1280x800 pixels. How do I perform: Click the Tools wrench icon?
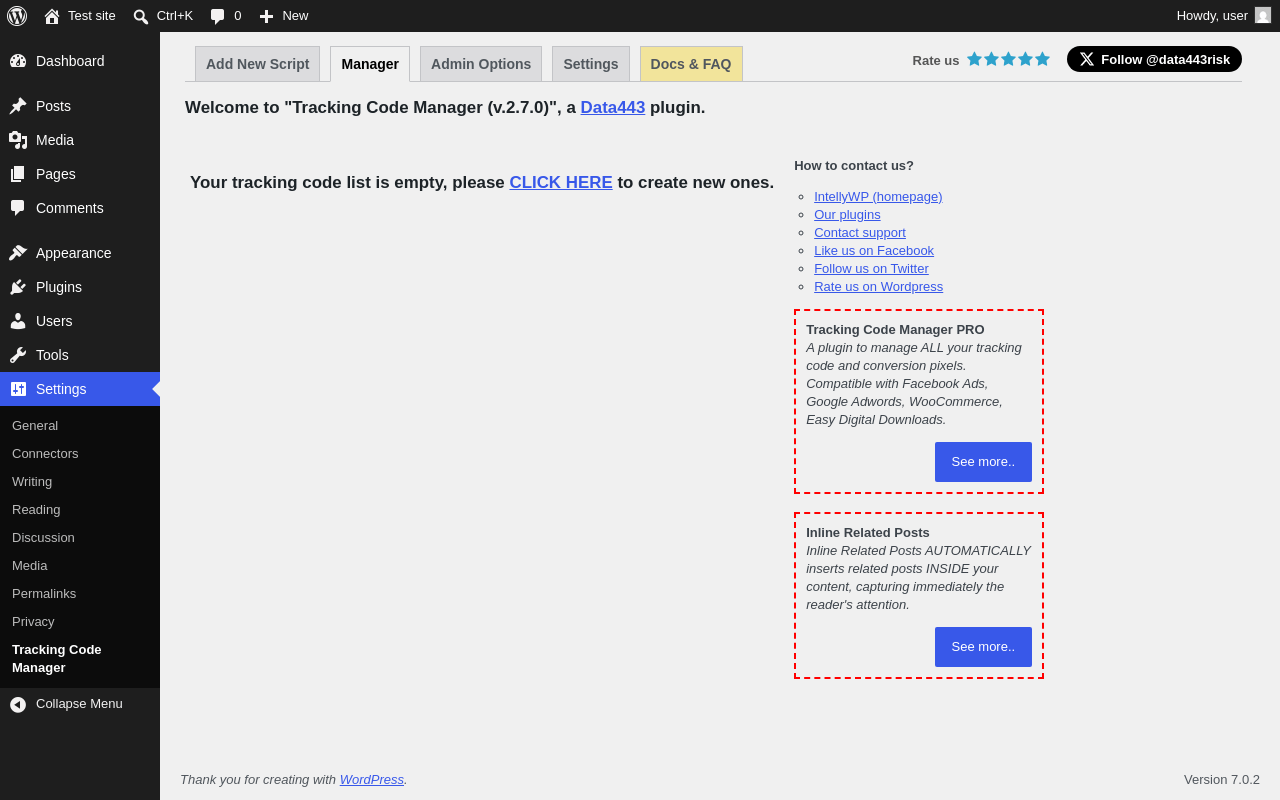coord(18,355)
